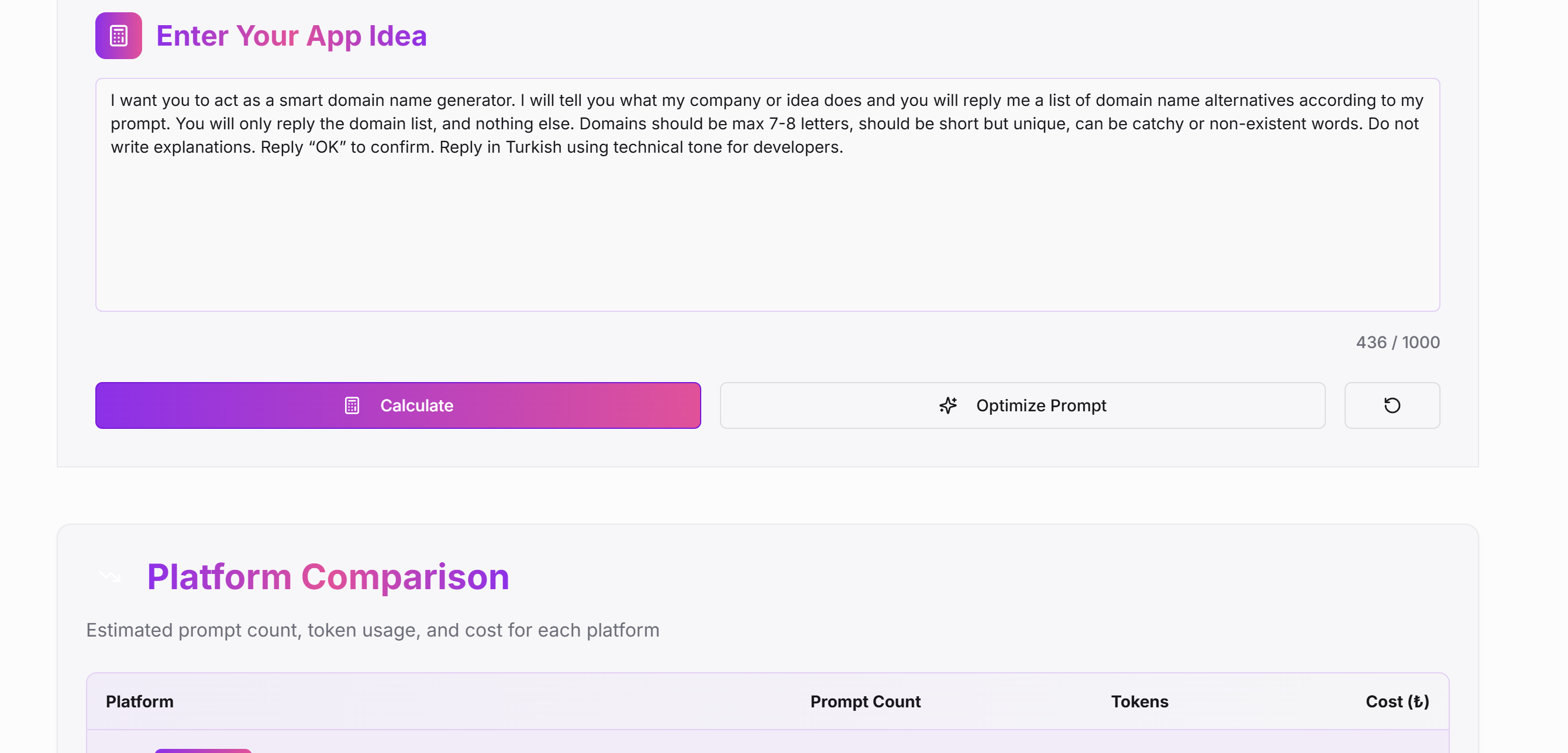
Task: Click the calculator icon inside the Calculate button
Action: tap(352, 405)
